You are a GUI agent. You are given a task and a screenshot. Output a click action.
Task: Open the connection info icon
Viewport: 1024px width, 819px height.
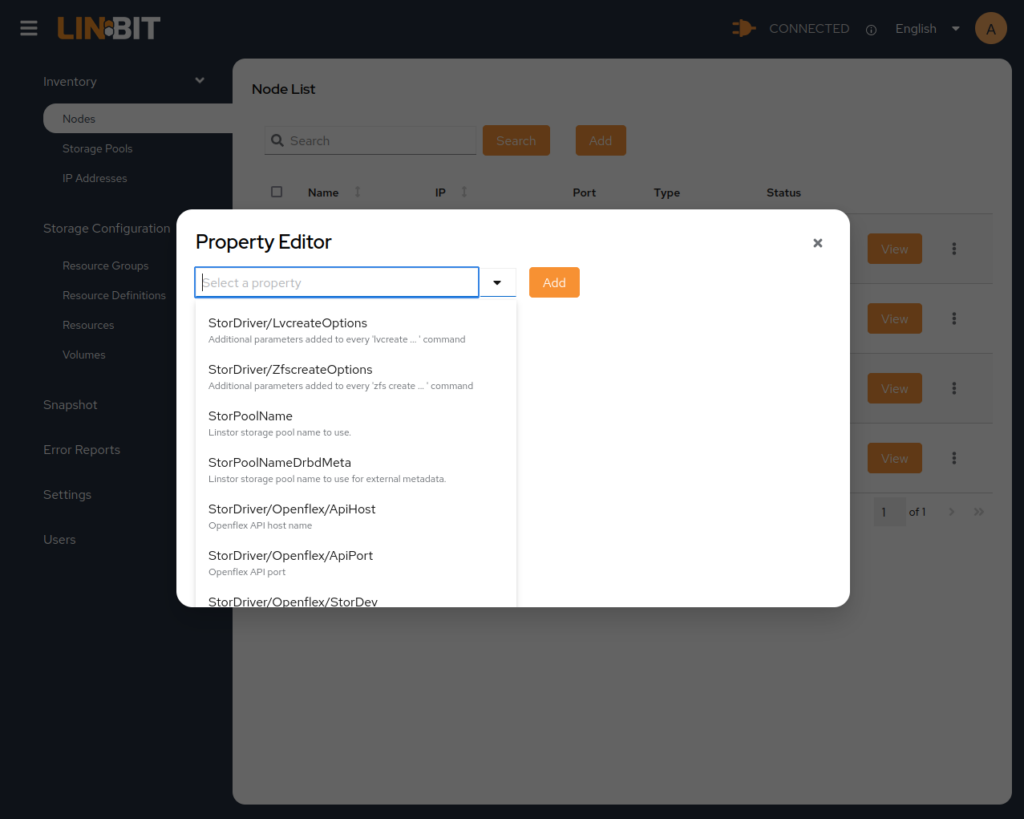(x=871, y=30)
